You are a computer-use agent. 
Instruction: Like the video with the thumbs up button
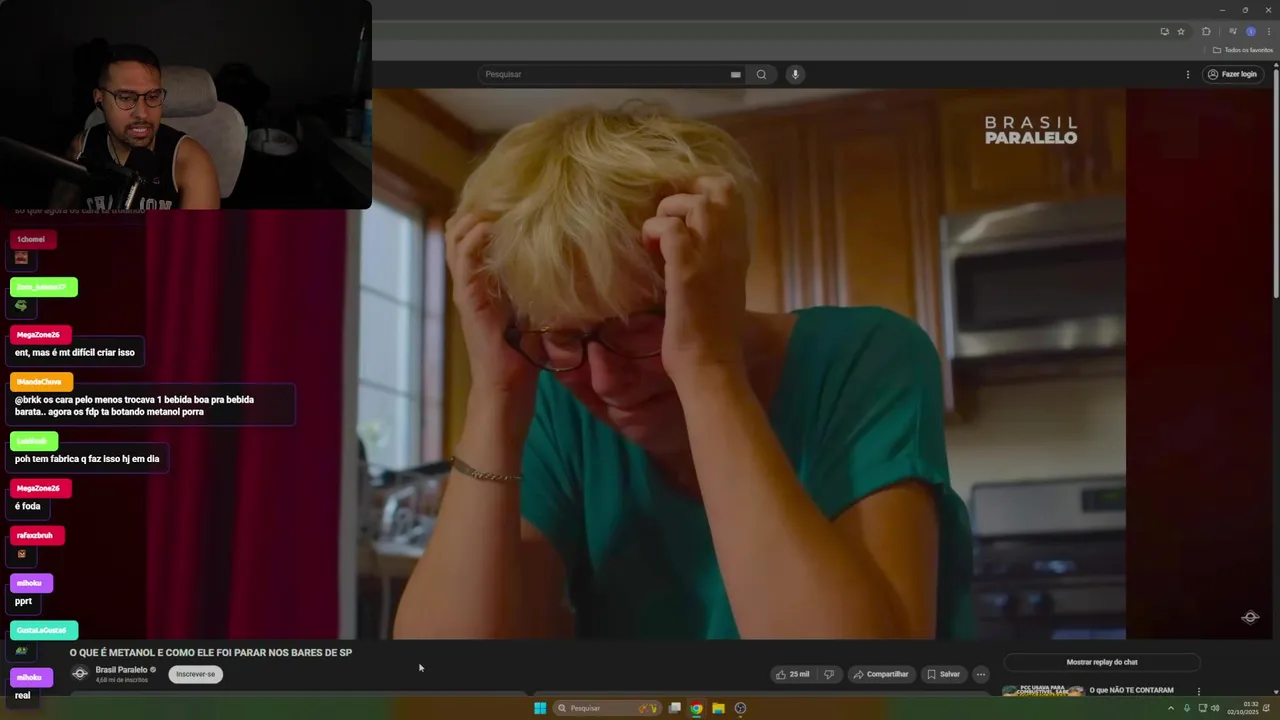tap(792, 674)
